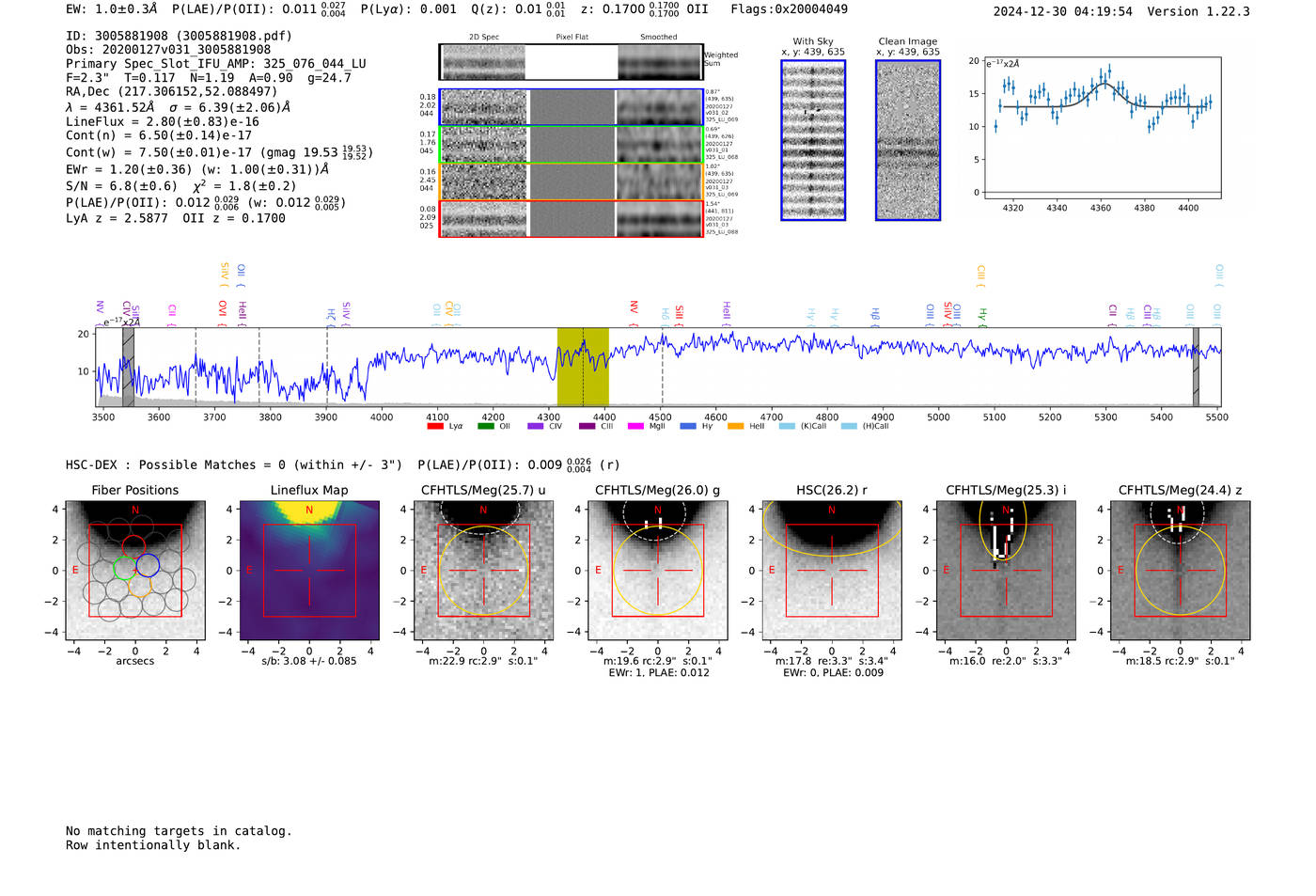Click the 'm:22.9 rc:2.9" s:0.1"' caption
Screen dimensions: 1316x896
click(483, 661)
